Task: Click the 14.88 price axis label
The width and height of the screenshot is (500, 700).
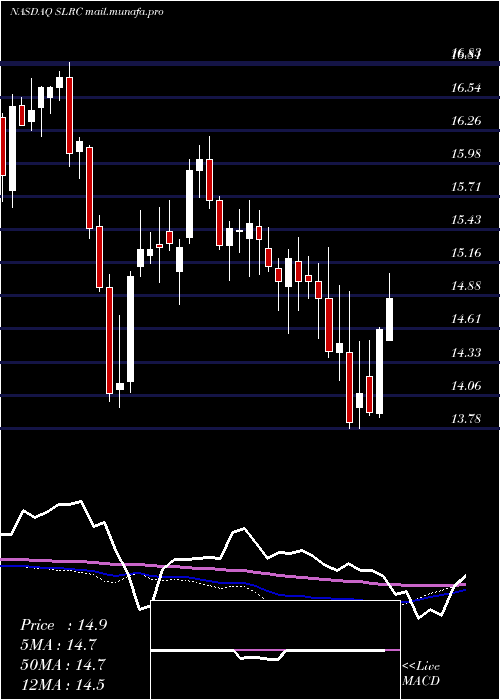Action: (x=466, y=286)
